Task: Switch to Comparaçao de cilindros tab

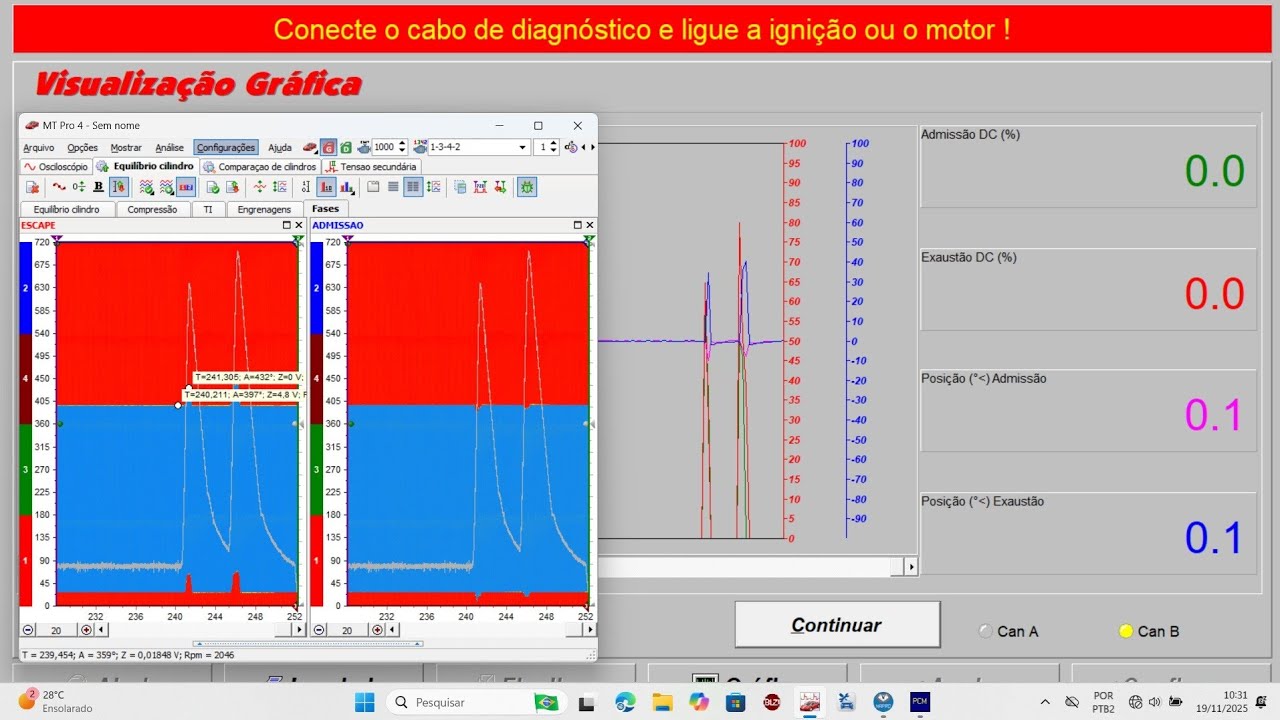Action: point(260,167)
